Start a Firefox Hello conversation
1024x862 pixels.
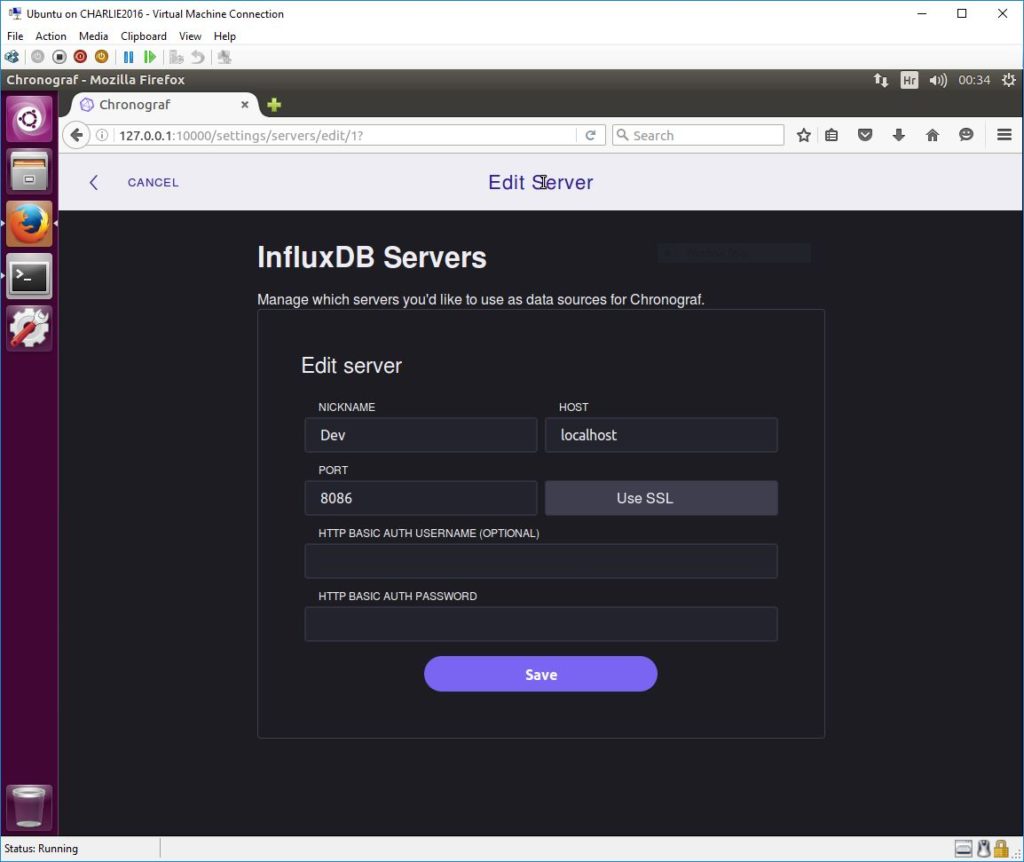[966, 134]
